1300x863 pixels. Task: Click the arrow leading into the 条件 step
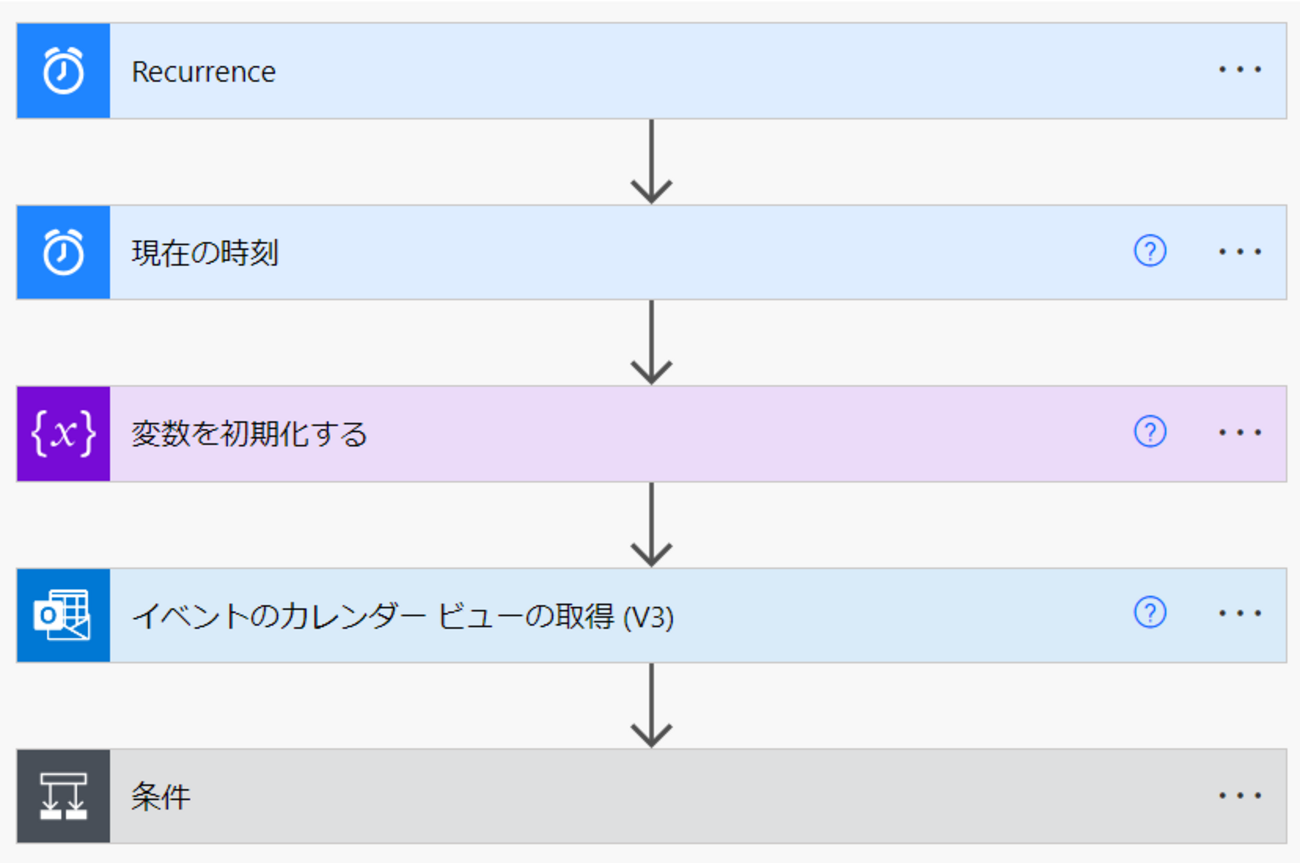pyautogui.click(x=651, y=706)
